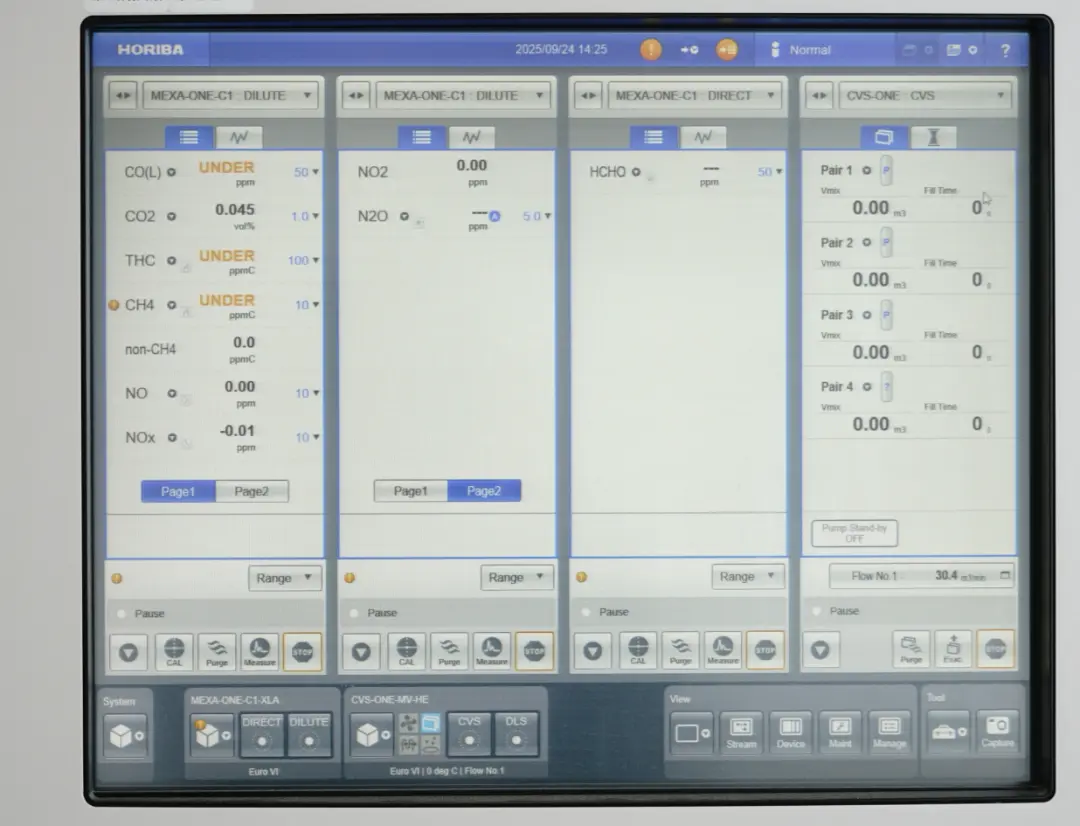Click STOP in DIRECT panel
The width and height of the screenshot is (1080, 826).
point(765,650)
